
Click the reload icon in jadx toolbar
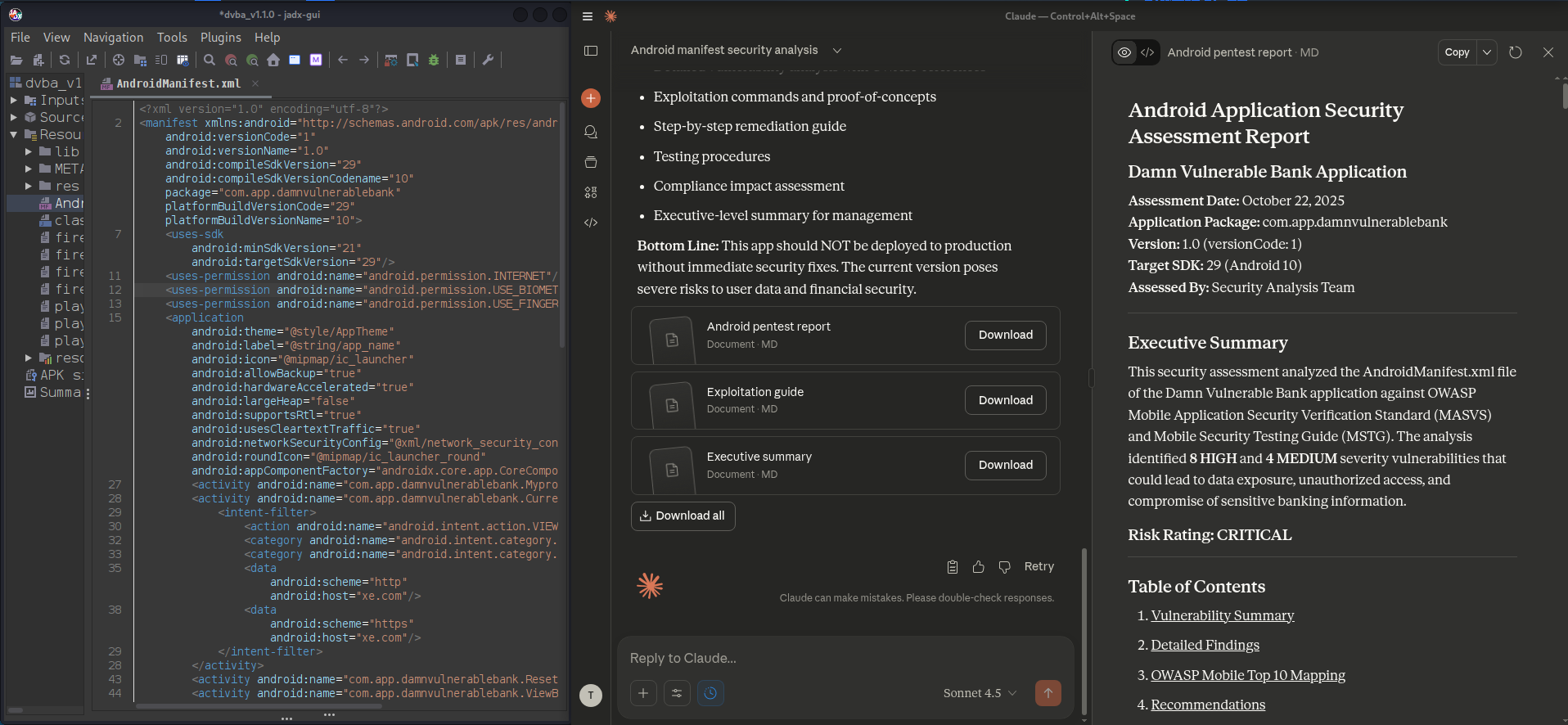click(x=65, y=60)
